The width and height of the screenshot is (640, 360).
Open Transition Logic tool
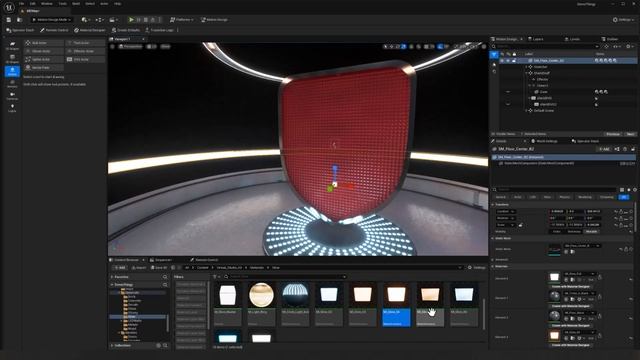point(160,30)
